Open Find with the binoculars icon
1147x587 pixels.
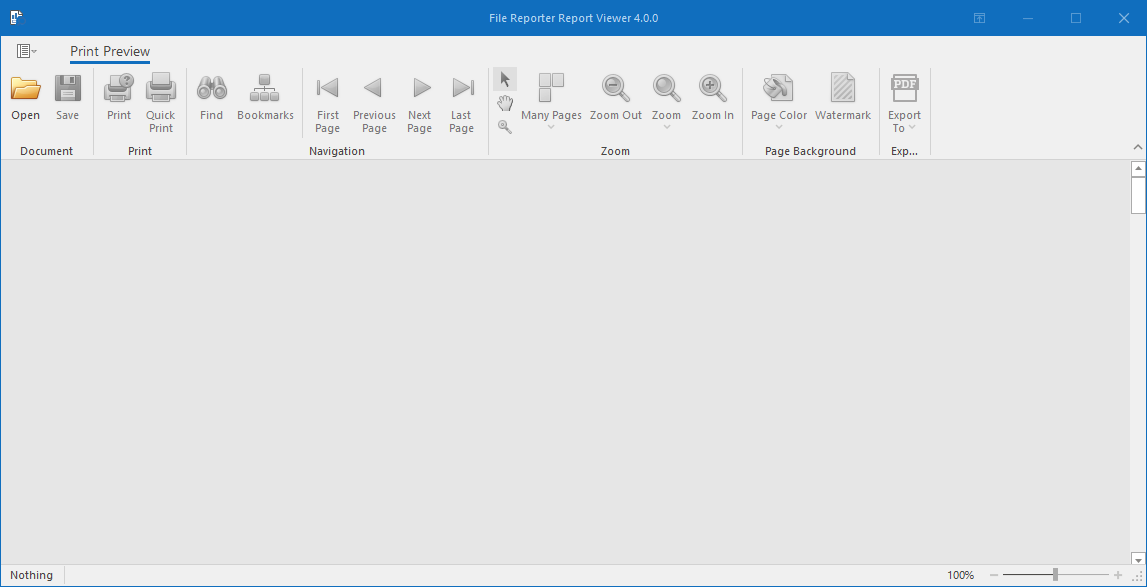(211, 97)
